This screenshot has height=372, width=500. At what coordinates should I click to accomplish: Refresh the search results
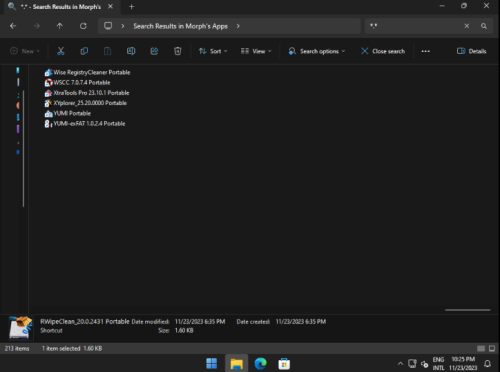coord(83,26)
